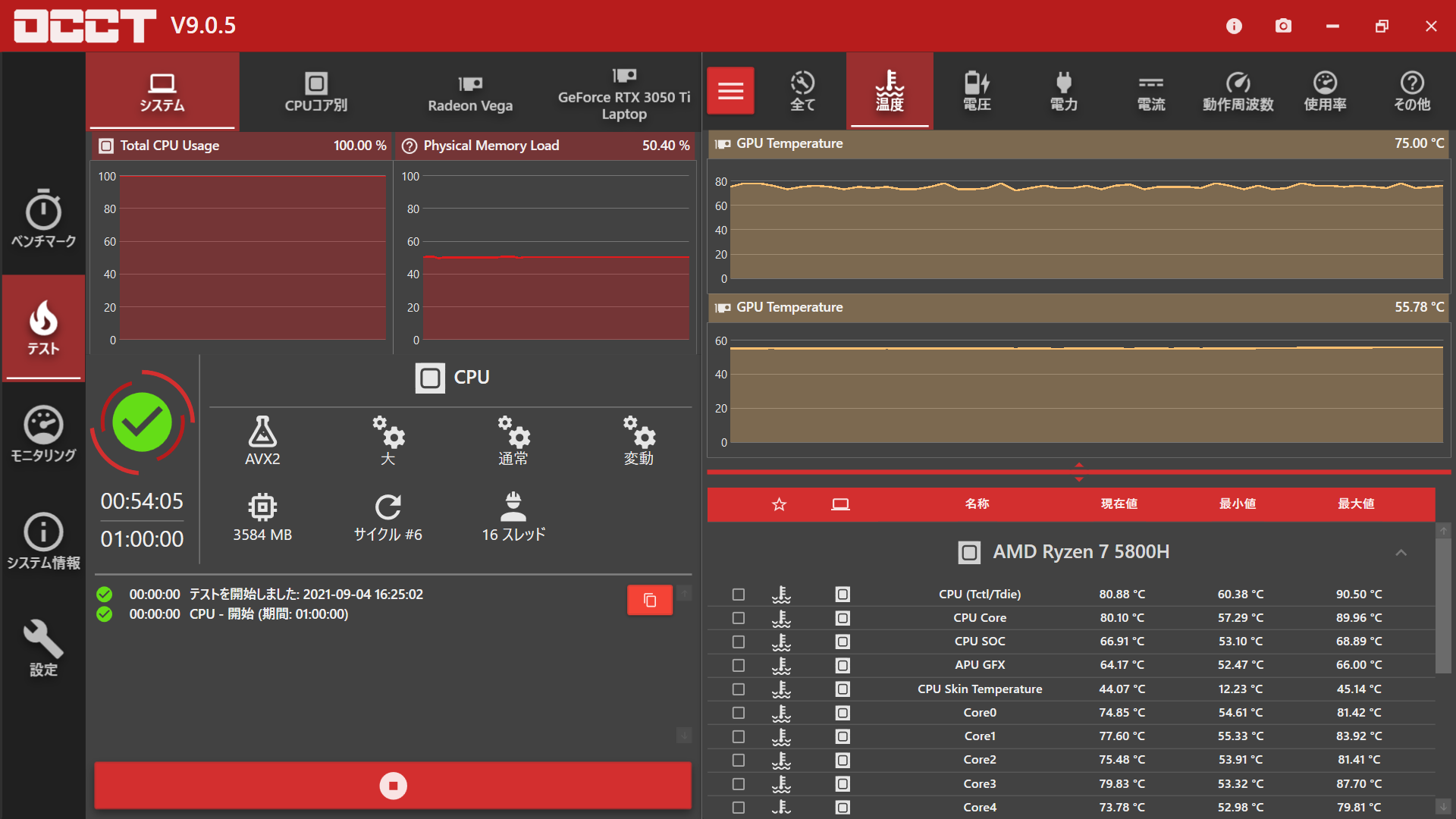Open the ベンチマーク benchmark section

pyautogui.click(x=43, y=218)
